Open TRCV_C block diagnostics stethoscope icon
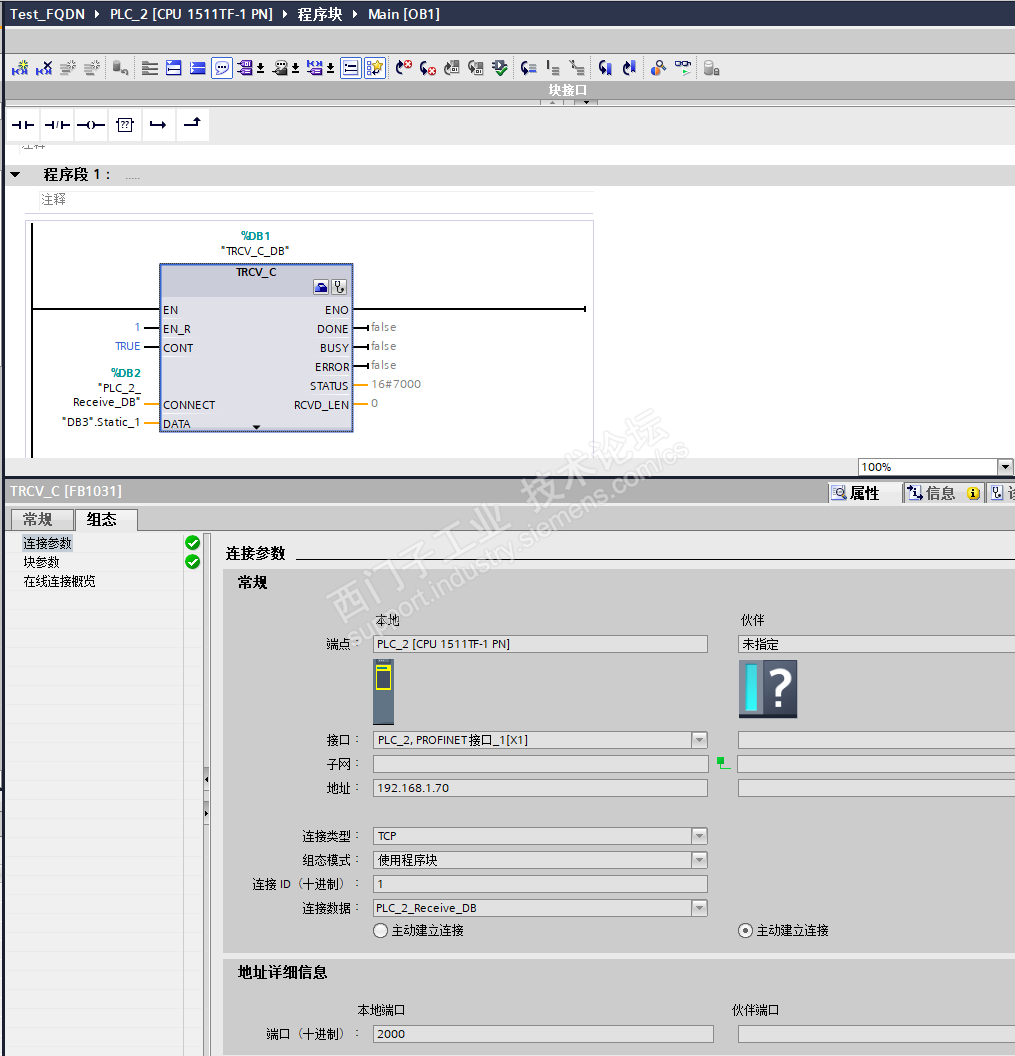The image size is (1015, 1056). pyautogui.click(x=339, y=288)
